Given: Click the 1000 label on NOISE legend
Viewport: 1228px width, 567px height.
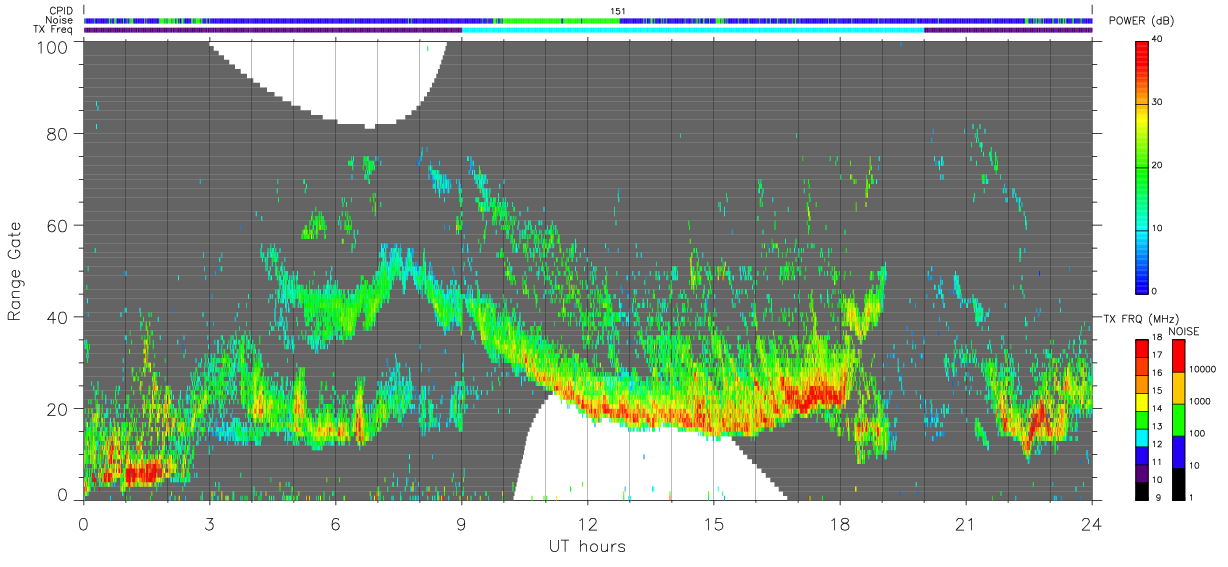Looking at the screenshot, I should point(1202,401).
